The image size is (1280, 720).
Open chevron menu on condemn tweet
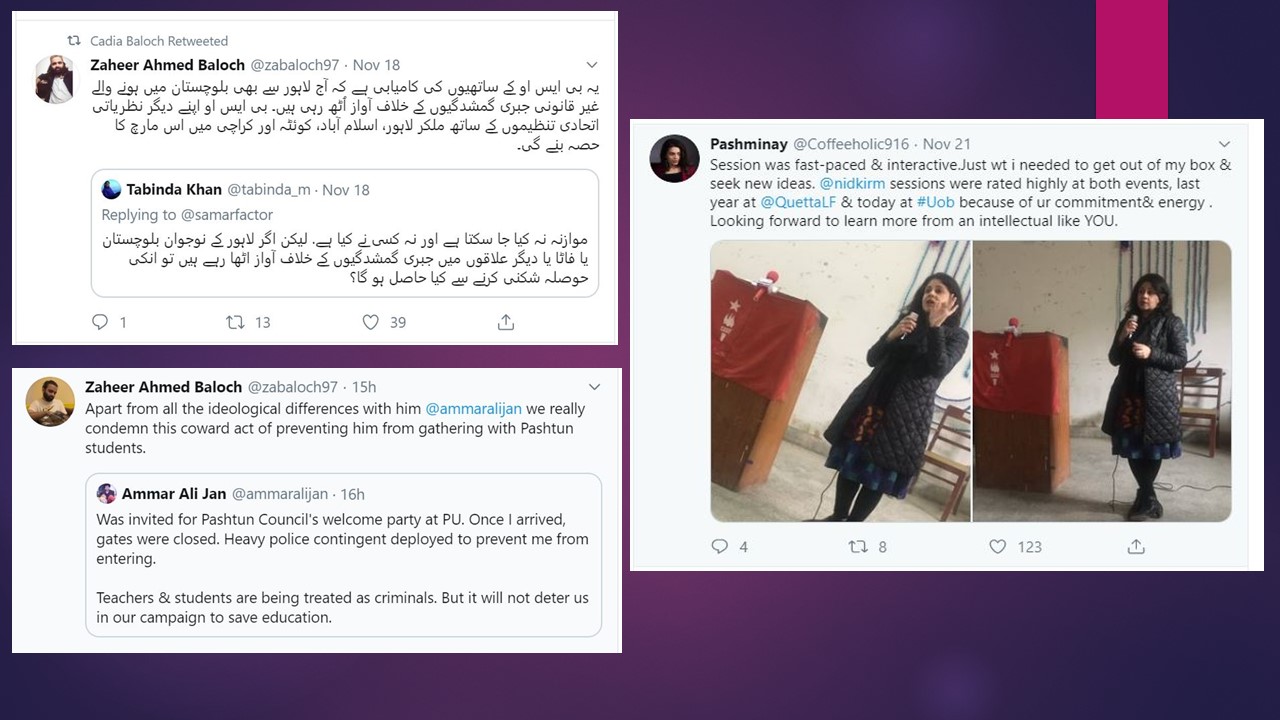(594, 387)
